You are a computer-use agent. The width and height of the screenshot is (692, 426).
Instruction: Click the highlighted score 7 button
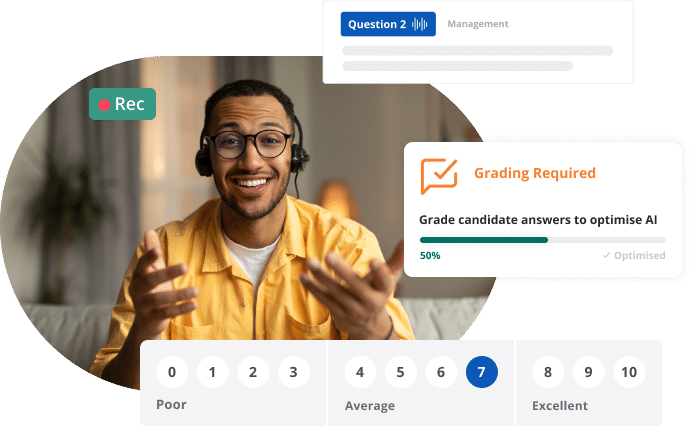[481, 372]
